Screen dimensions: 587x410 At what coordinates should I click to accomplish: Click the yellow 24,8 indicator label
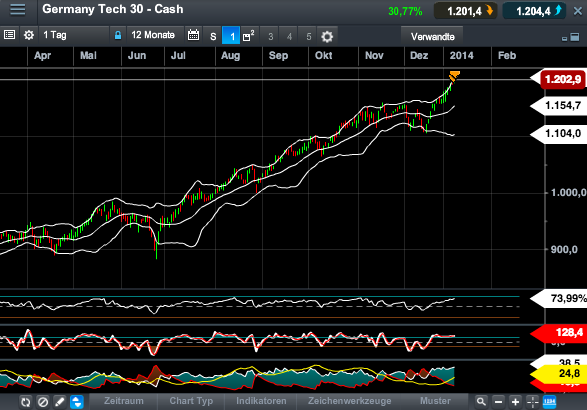(x=559, y=373)
